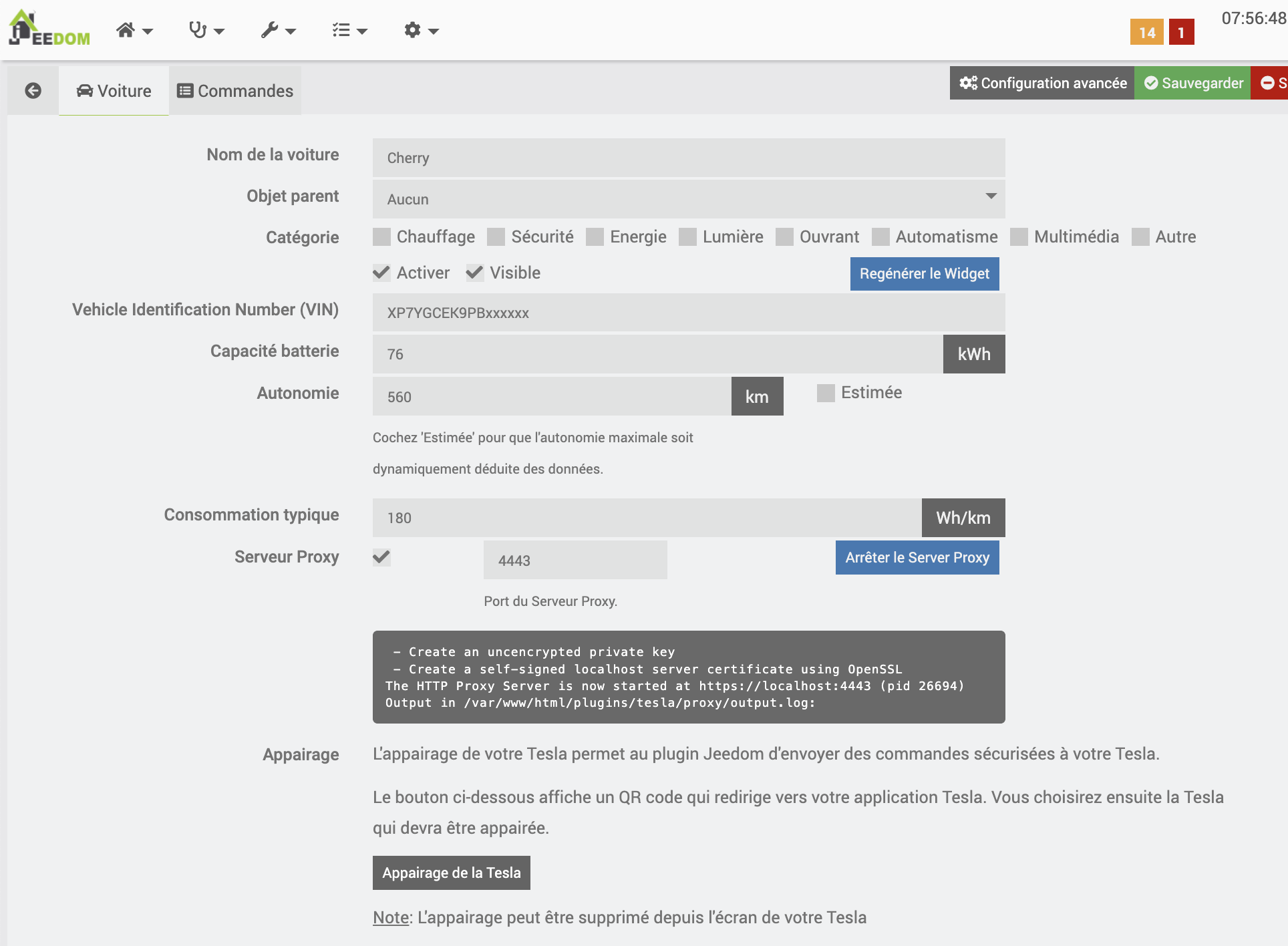Image resolution: width=1288 pixels, height=946 pixels.
Task: Uncheck the Activer checkbox
Action: coord(381,273)
